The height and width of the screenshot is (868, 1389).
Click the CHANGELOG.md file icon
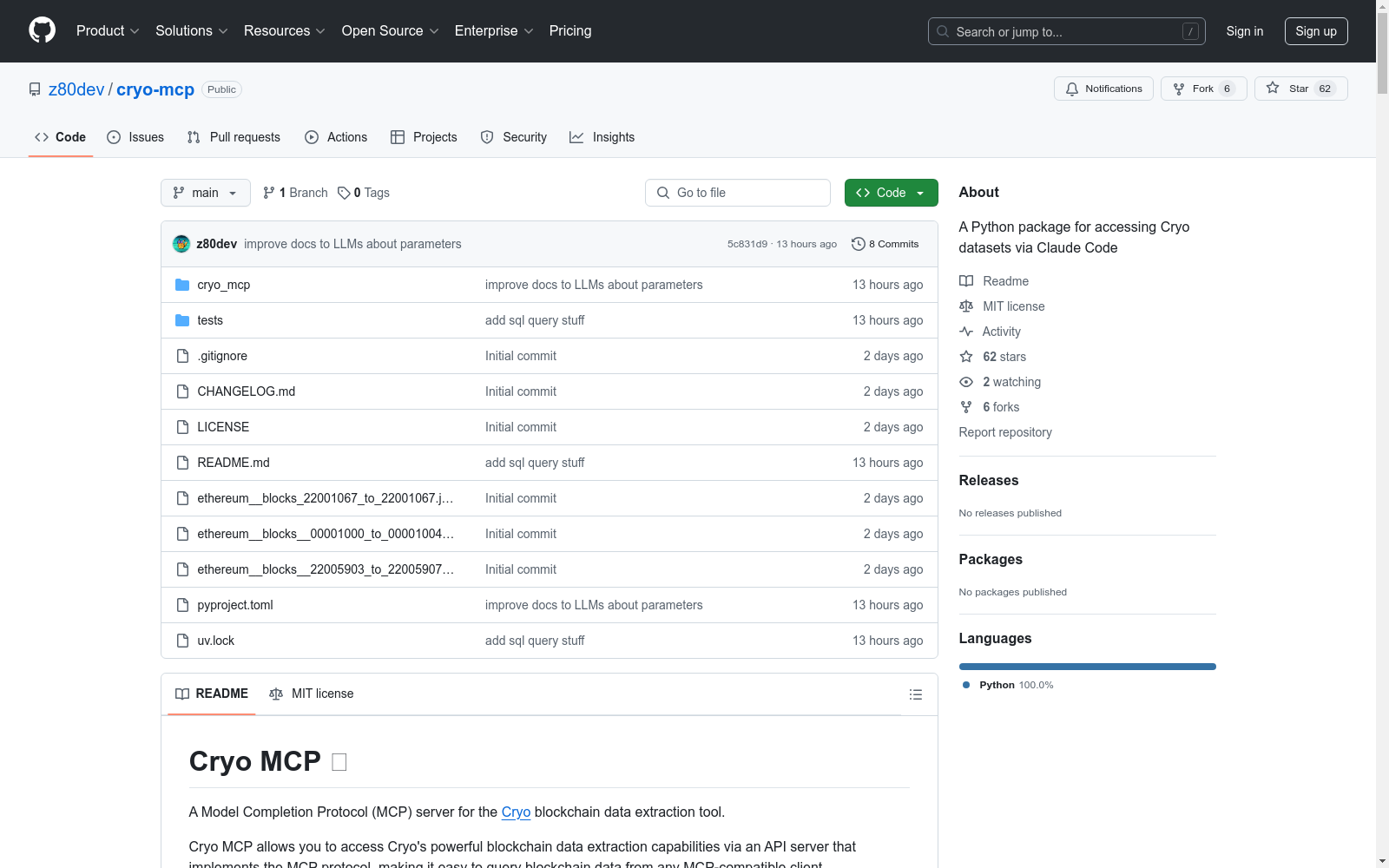(x=182, y=391)
